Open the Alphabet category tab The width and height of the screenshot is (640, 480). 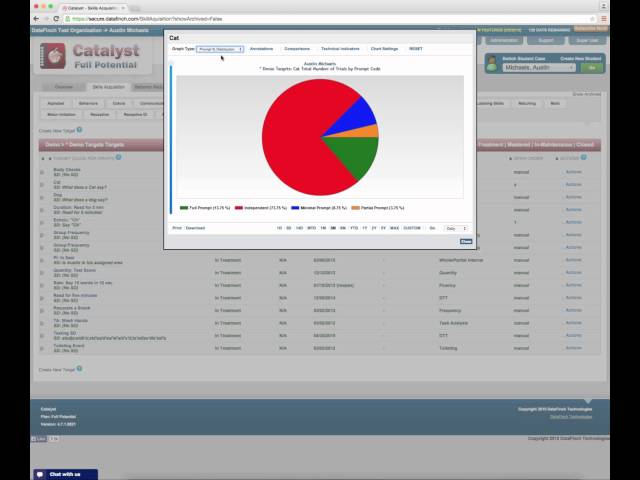tap(56, 103)
